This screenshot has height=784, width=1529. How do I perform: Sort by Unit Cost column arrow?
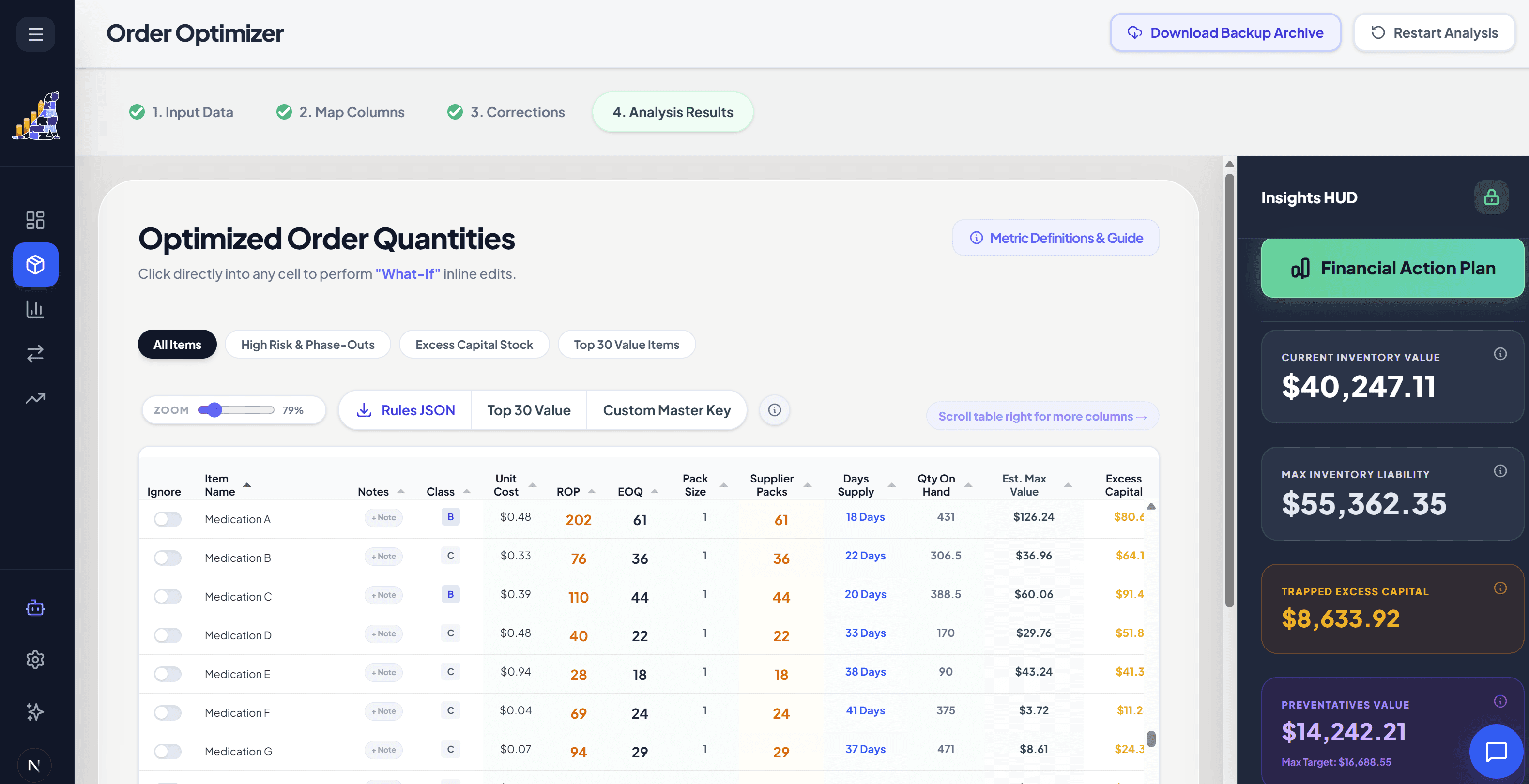(x=533, y=485)
